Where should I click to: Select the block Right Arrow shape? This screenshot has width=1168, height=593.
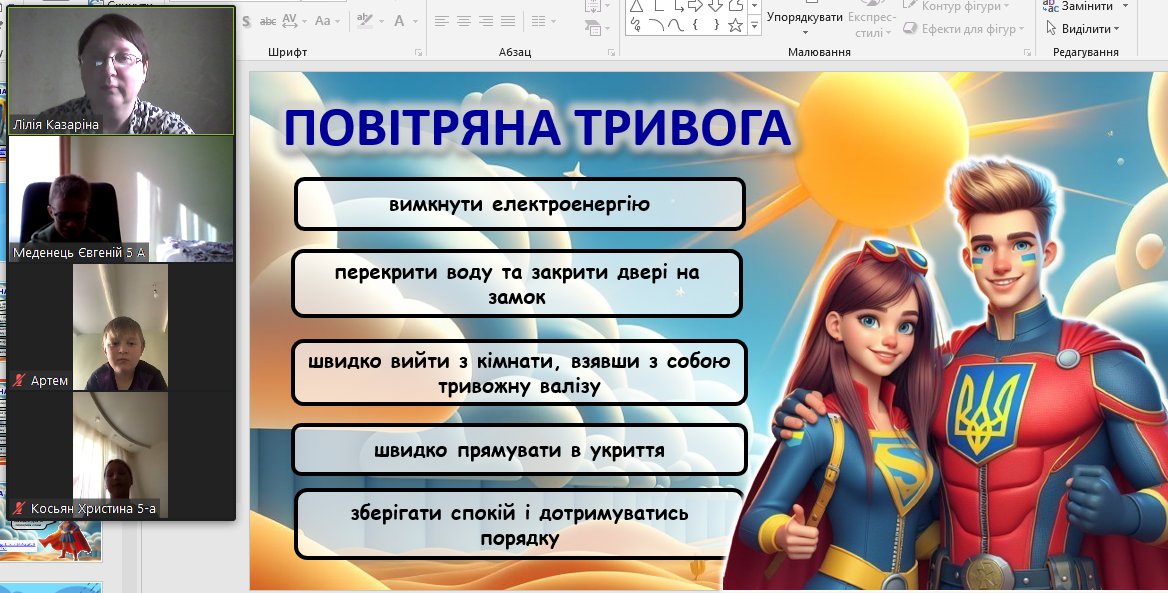(695, 6)
